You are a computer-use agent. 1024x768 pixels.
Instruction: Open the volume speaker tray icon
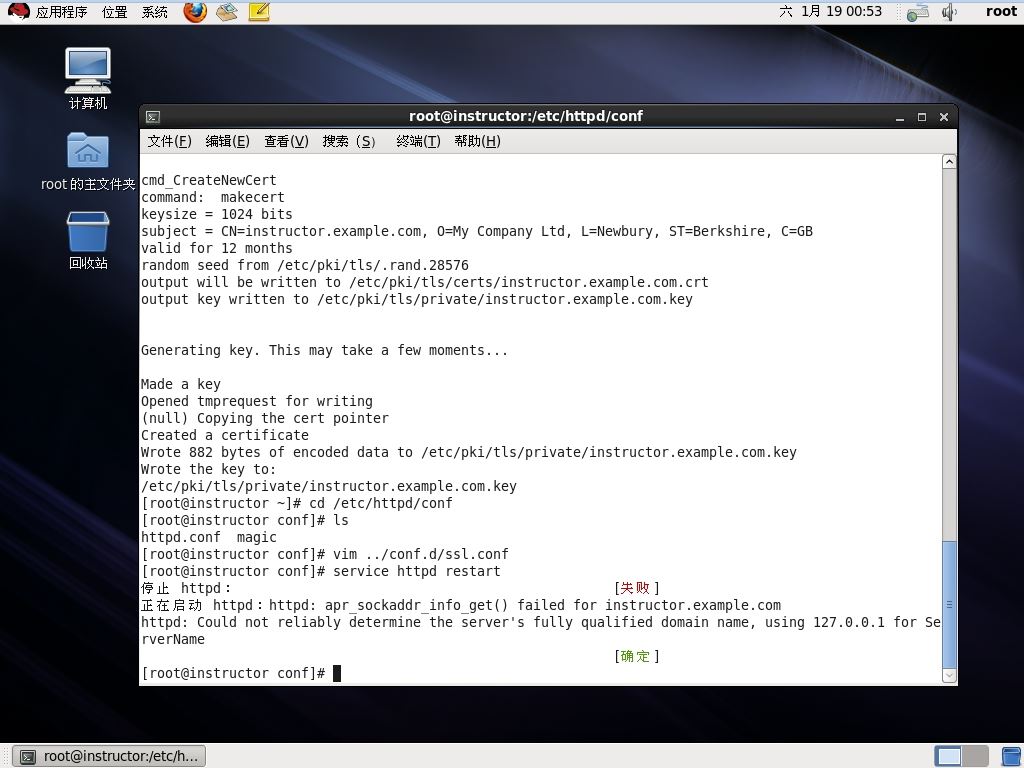click(x=949, y=12)
